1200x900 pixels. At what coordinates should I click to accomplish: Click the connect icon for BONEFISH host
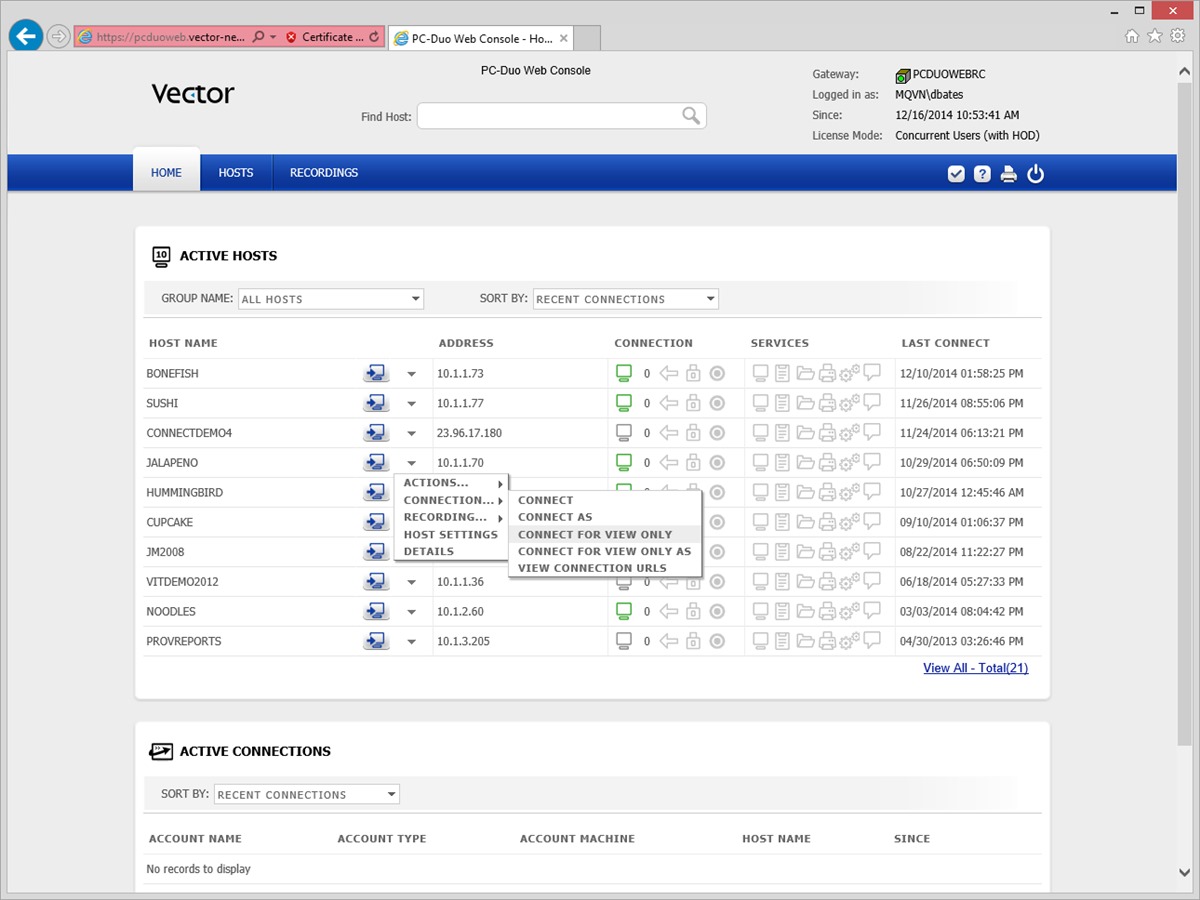click(x=375, y=374)
